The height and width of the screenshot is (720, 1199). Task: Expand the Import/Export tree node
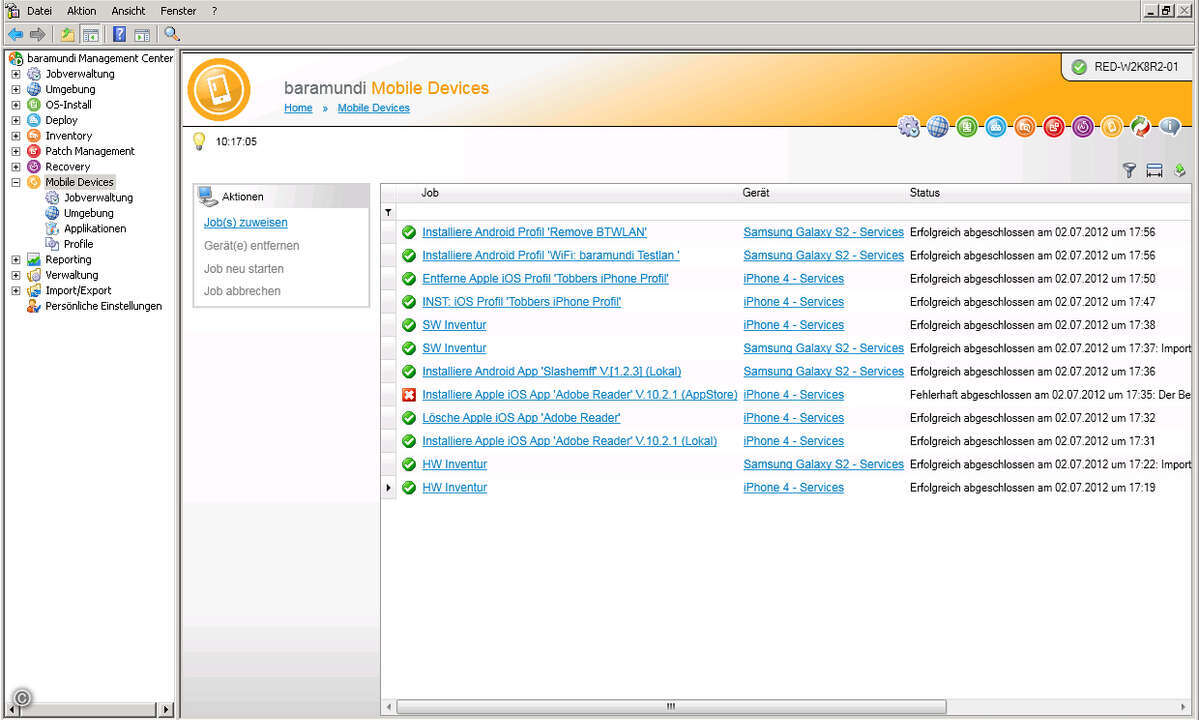[15, 290]
